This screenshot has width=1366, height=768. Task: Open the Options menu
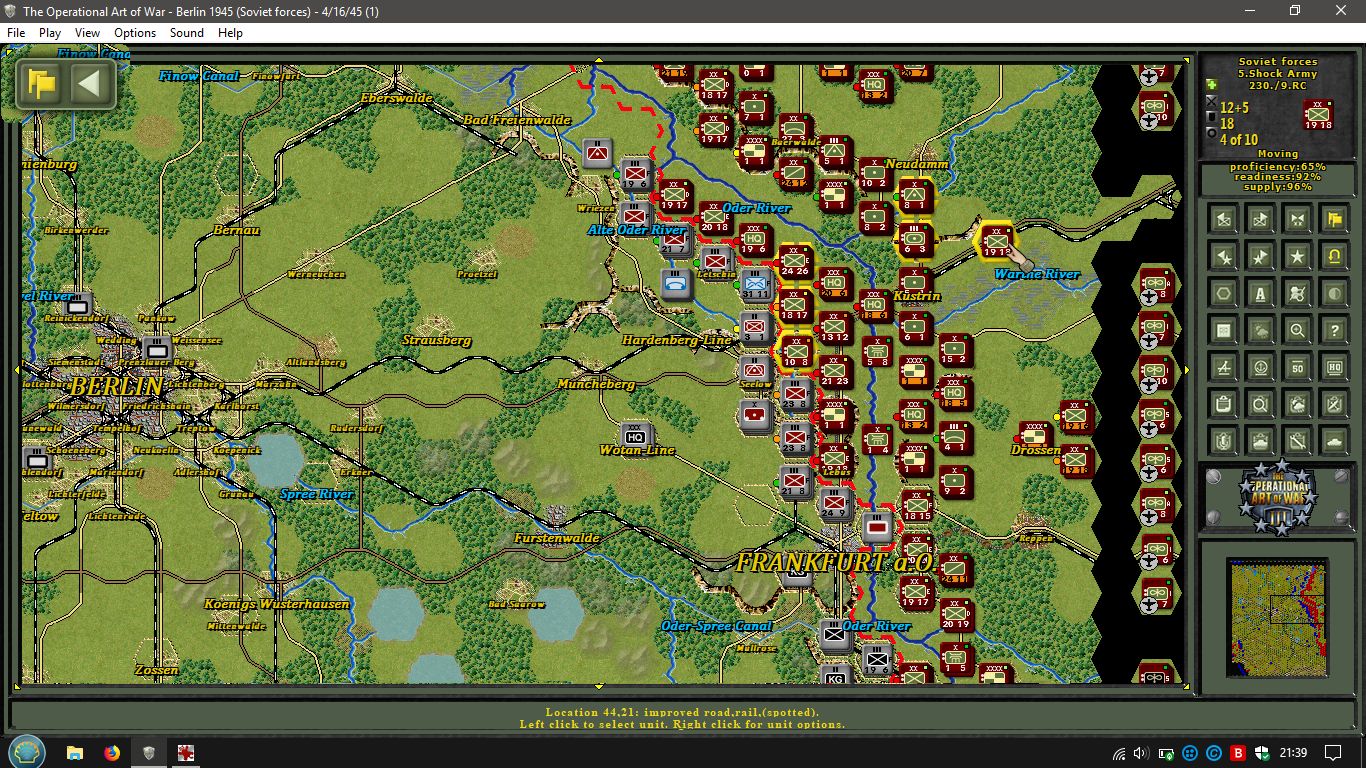tap(135, 32)
